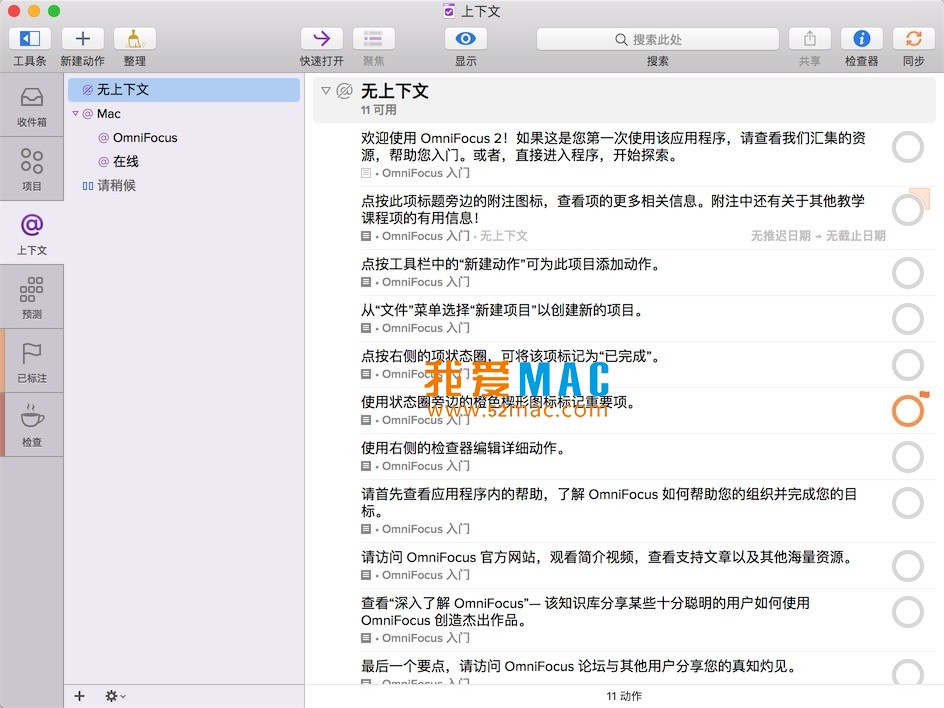Select 无上下文 in the sidebar list
Screen dimensions: 944x708
pyautogui.click(x=184, y=90)
